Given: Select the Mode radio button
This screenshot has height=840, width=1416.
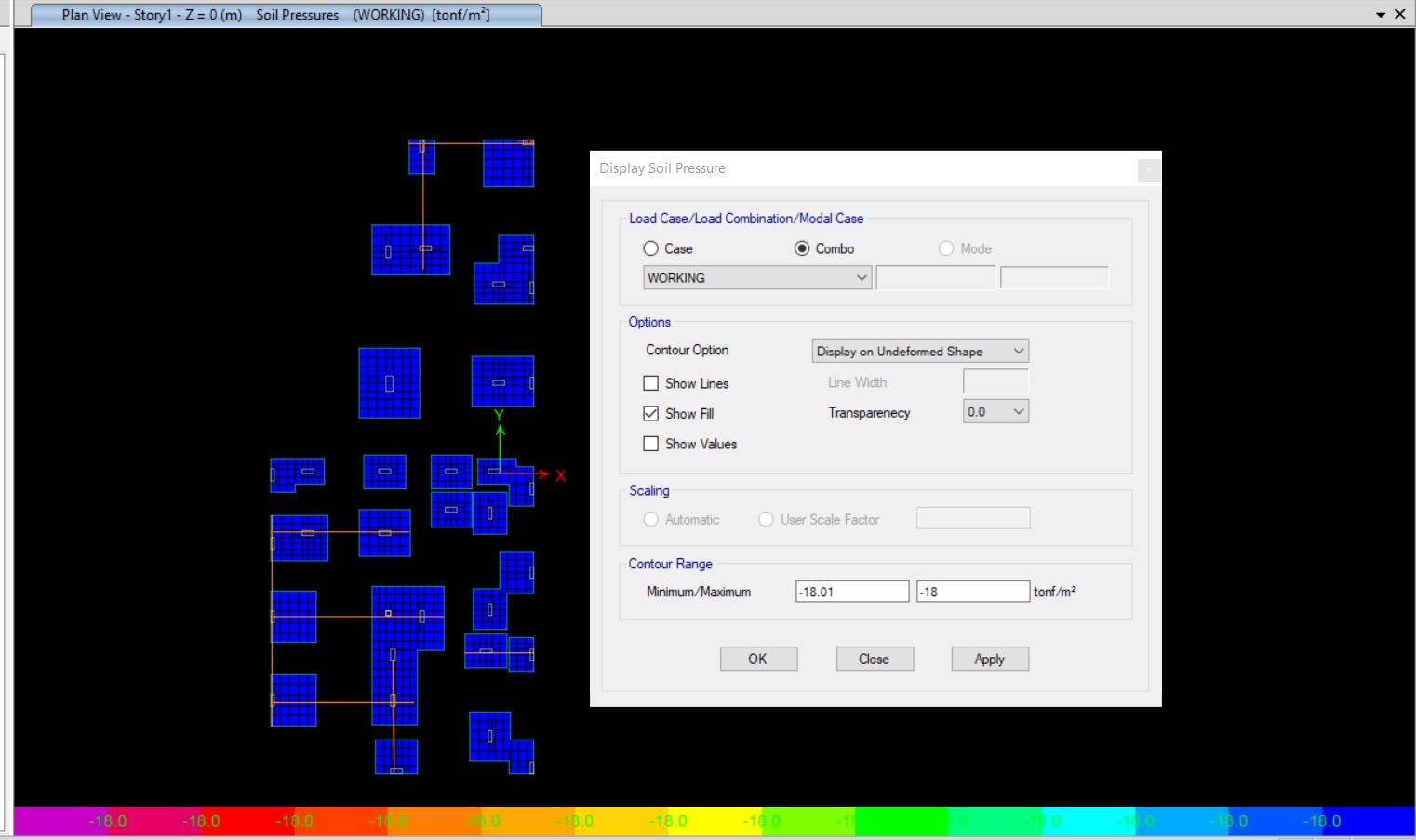Looking at the screenshot, I should click(946, 248).
